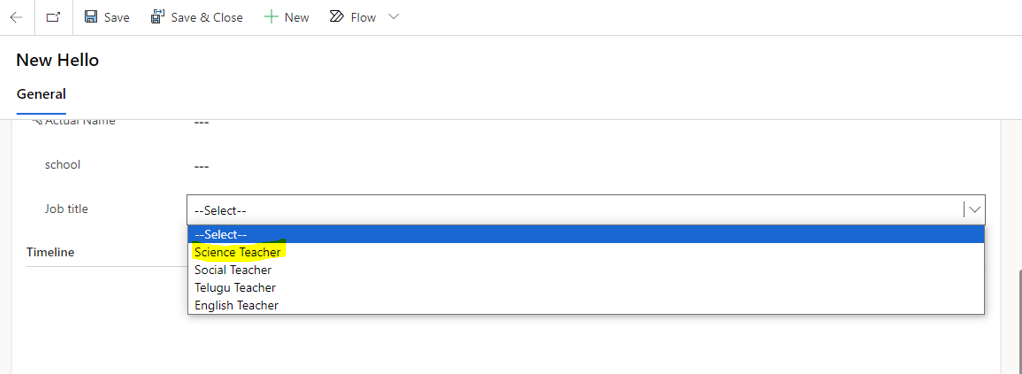Click the Job title dropdown arrow

pos(974,210)
